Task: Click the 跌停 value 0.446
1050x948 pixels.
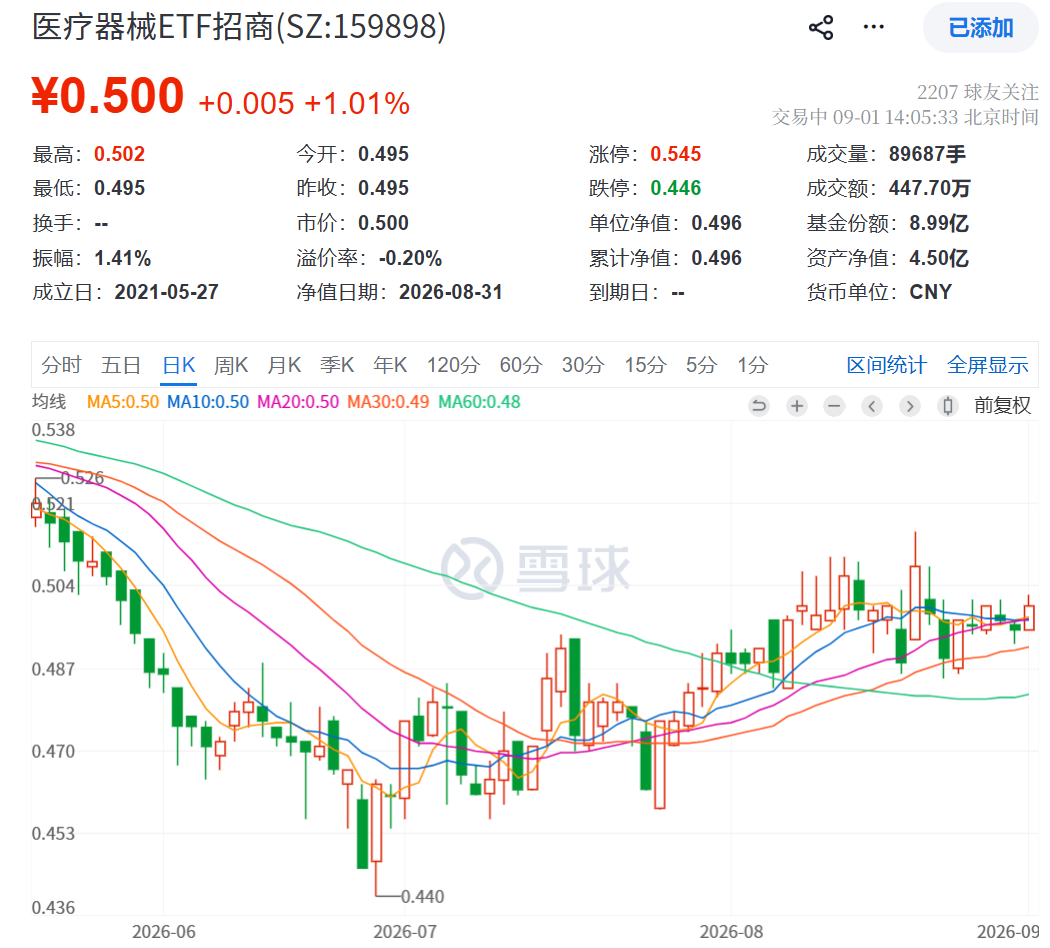Action: [676, 188]
